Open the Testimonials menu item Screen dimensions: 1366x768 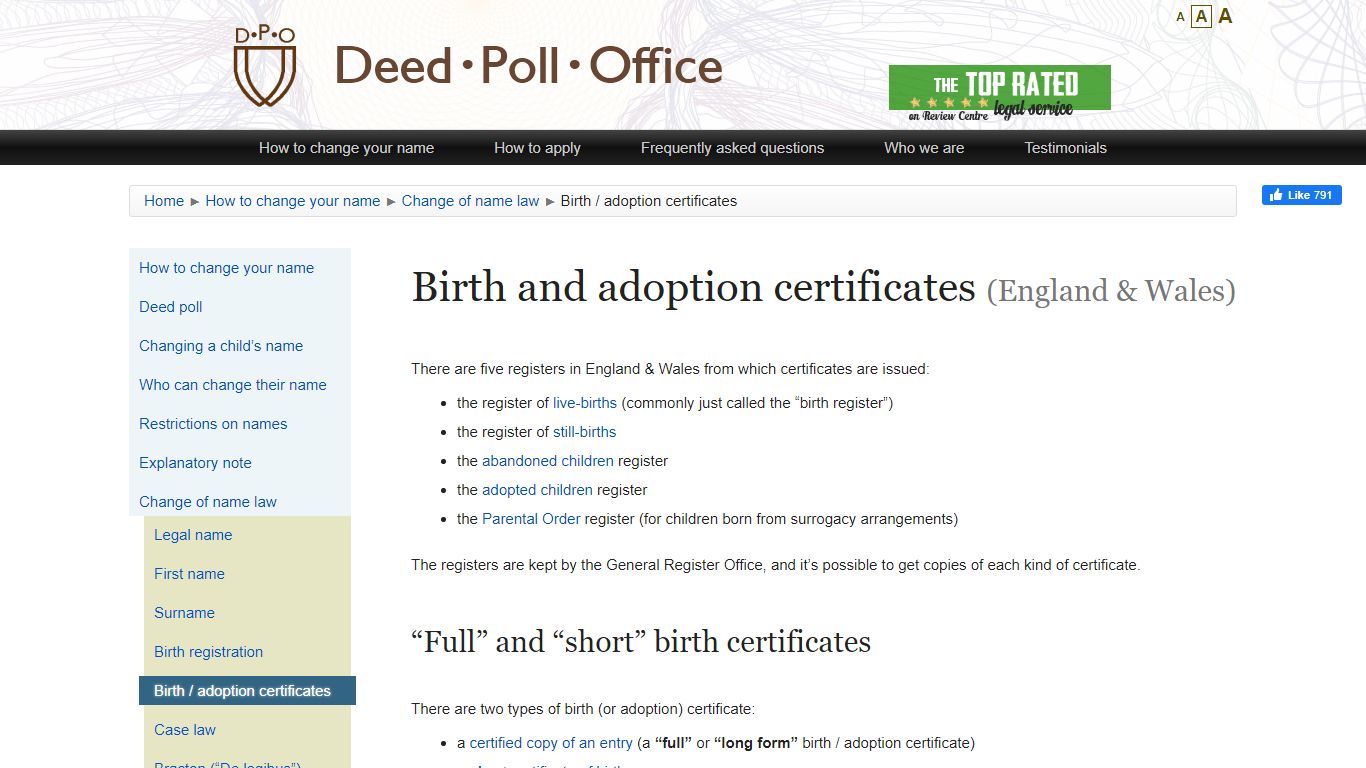(1065, 148)
